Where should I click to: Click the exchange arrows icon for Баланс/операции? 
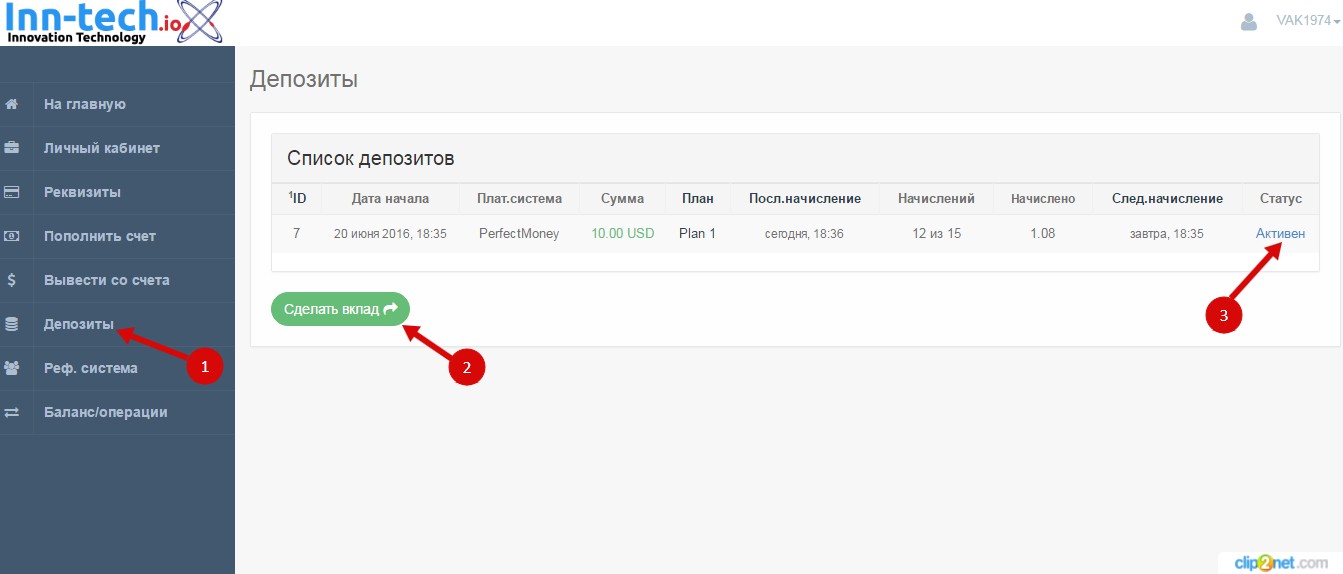click(12, 412)
